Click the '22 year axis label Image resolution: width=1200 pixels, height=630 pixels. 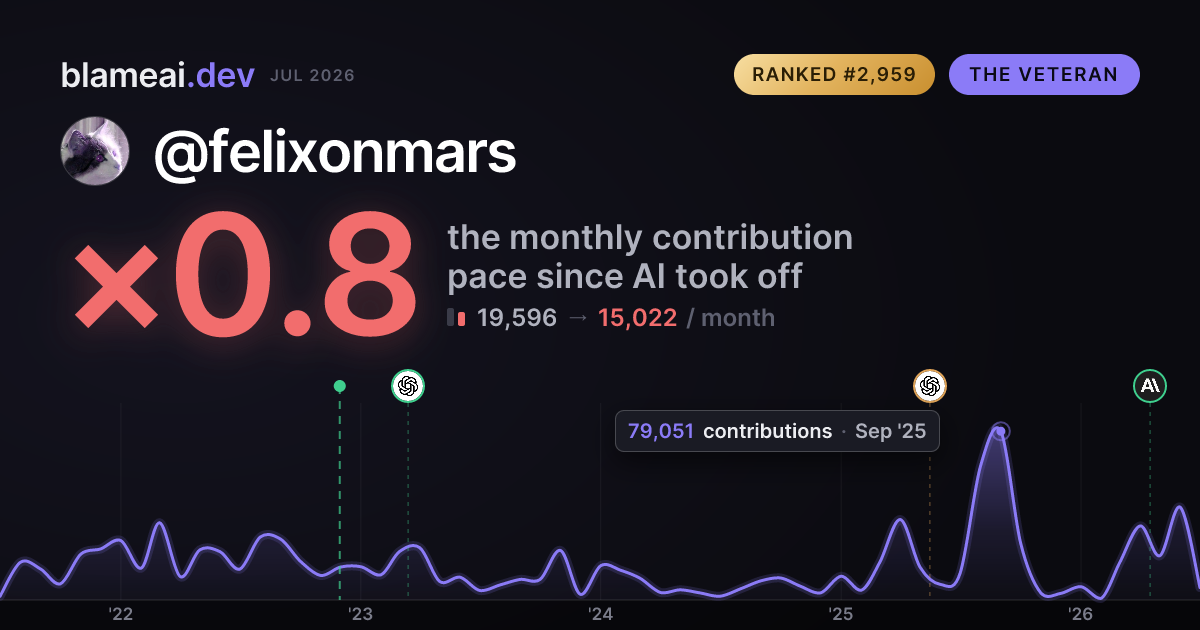coord(121,614)
